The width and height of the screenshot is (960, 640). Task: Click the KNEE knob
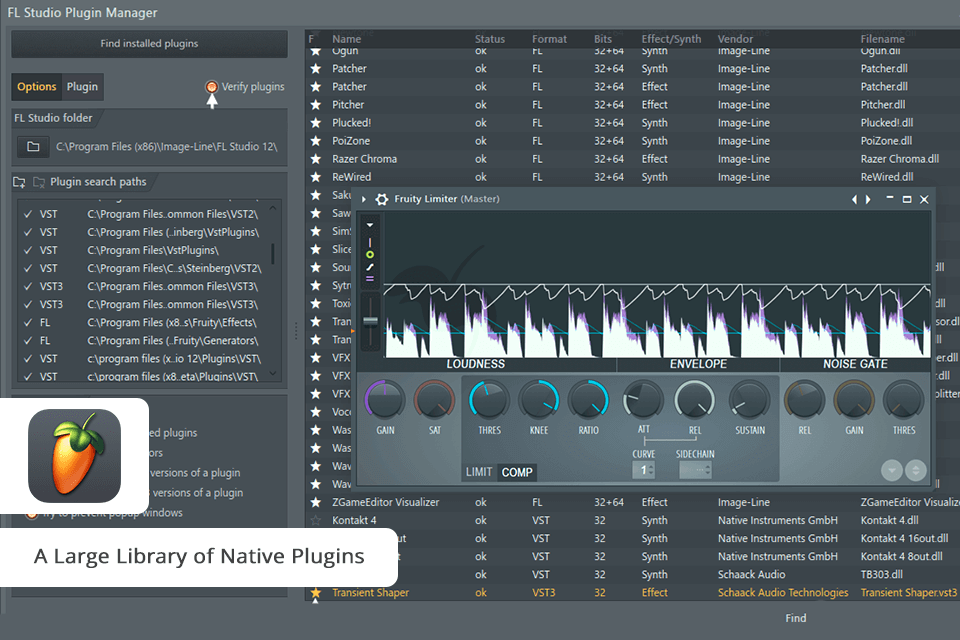(539, 399)
